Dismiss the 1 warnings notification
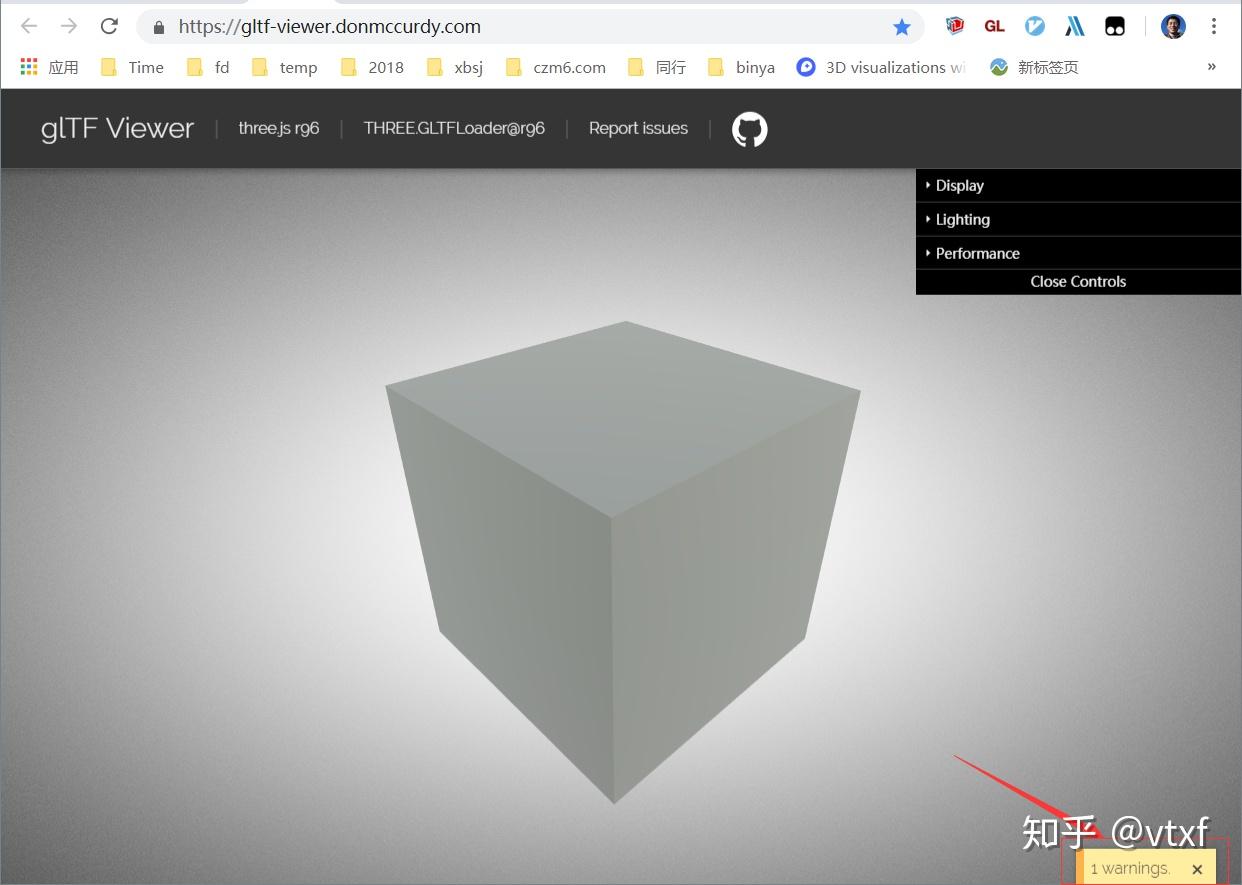Image resolution: width=1242 pixels, height=885 pixels. pos(1197,868)
